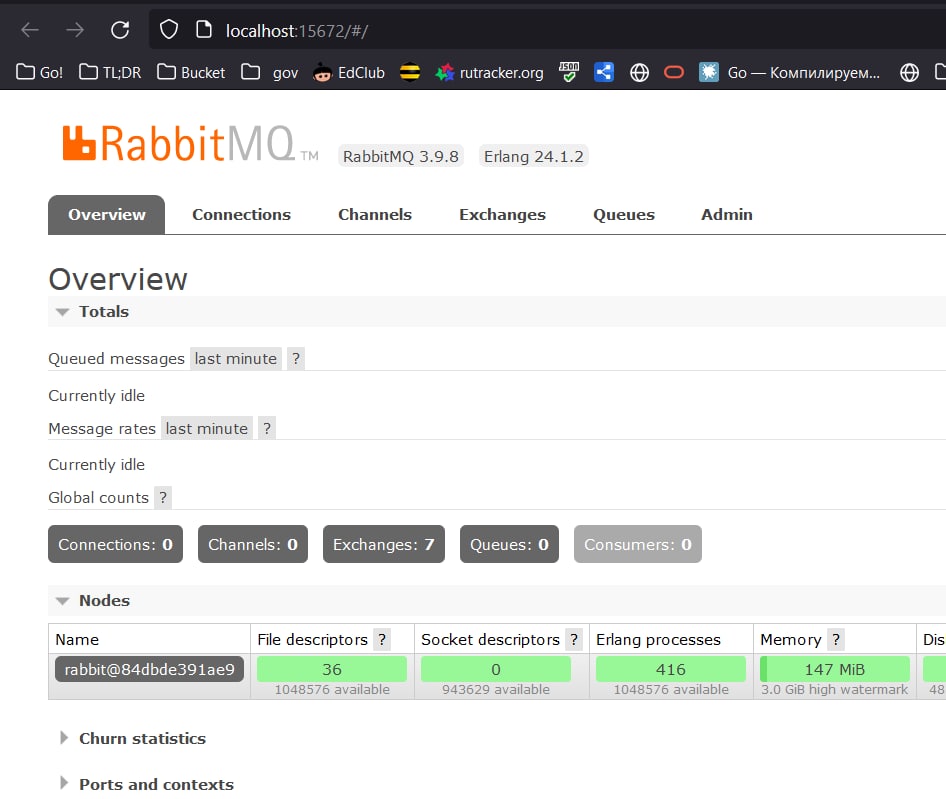Open the EdClub bookmark
This screenshot has height=799, width=946.
click(x=349, y=72)
